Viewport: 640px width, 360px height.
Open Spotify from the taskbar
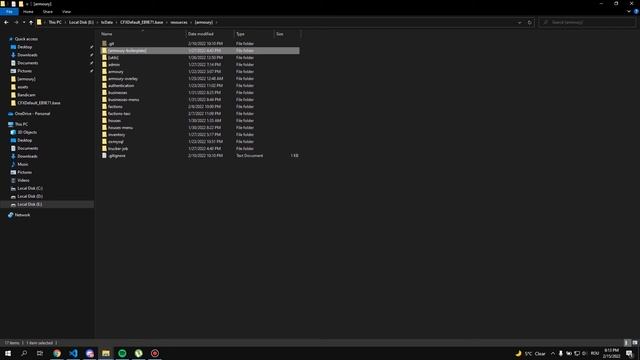(x=122, y=353)
